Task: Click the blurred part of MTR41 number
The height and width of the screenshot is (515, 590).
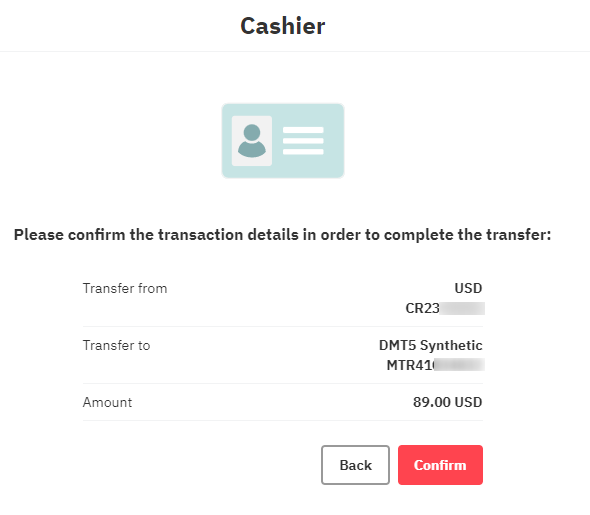Action: (459, 365)
